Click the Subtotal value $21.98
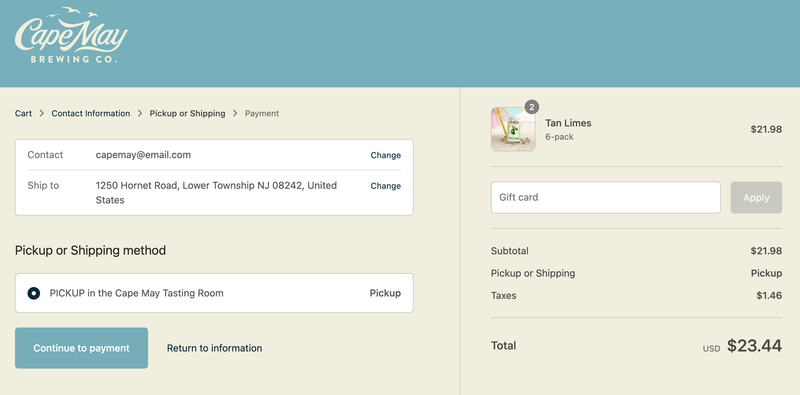800x395 pixels. [x=766, y=251]
